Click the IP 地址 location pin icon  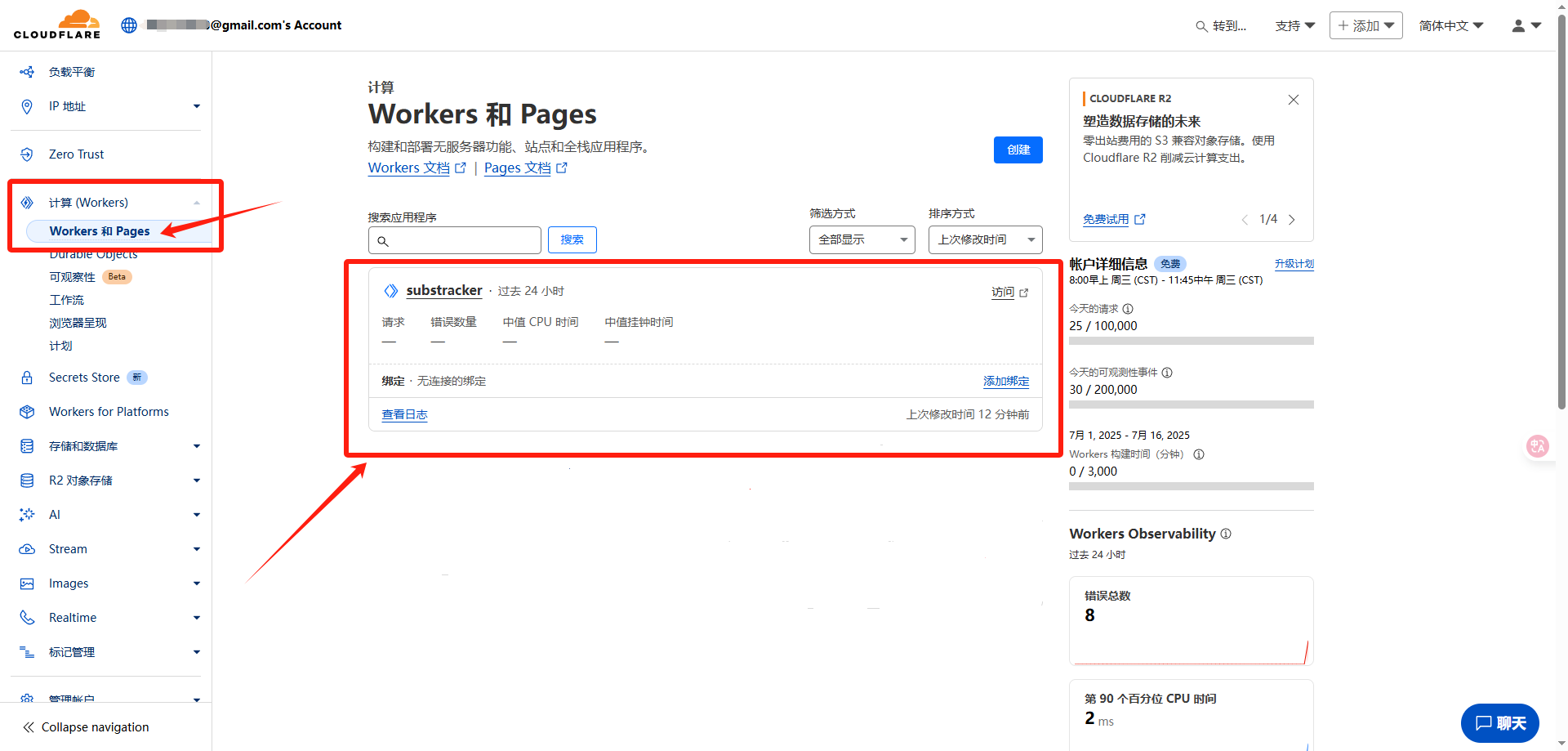coord(27,106)
